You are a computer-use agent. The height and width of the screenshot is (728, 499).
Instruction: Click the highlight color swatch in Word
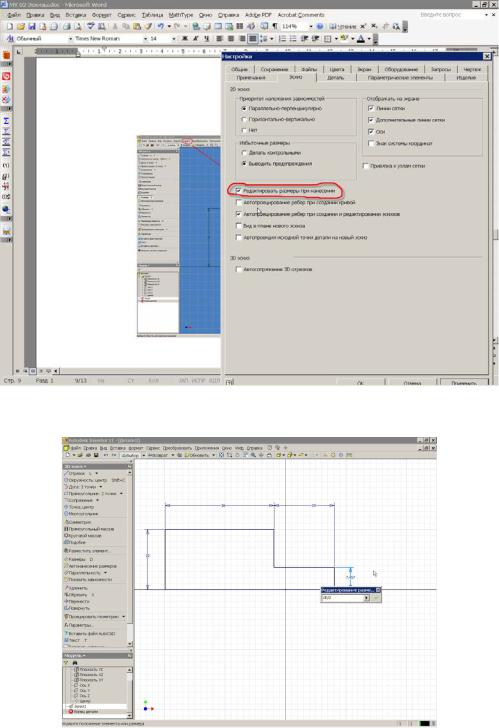(344, 39)
